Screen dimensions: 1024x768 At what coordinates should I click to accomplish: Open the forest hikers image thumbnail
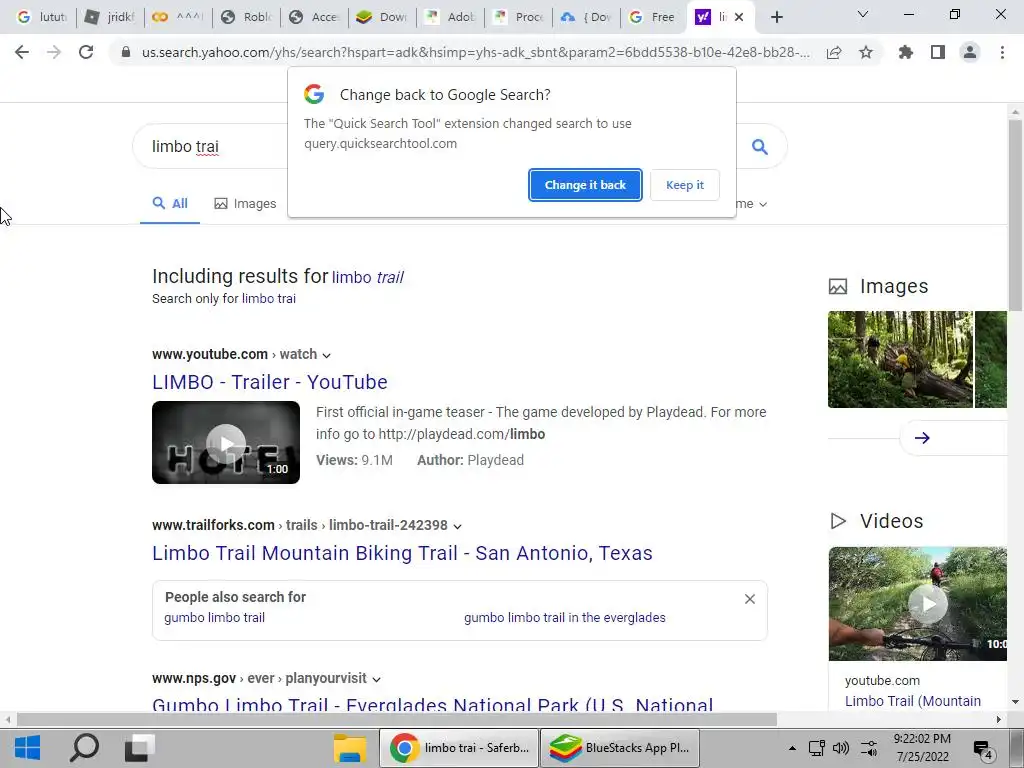tap(900, 359)
